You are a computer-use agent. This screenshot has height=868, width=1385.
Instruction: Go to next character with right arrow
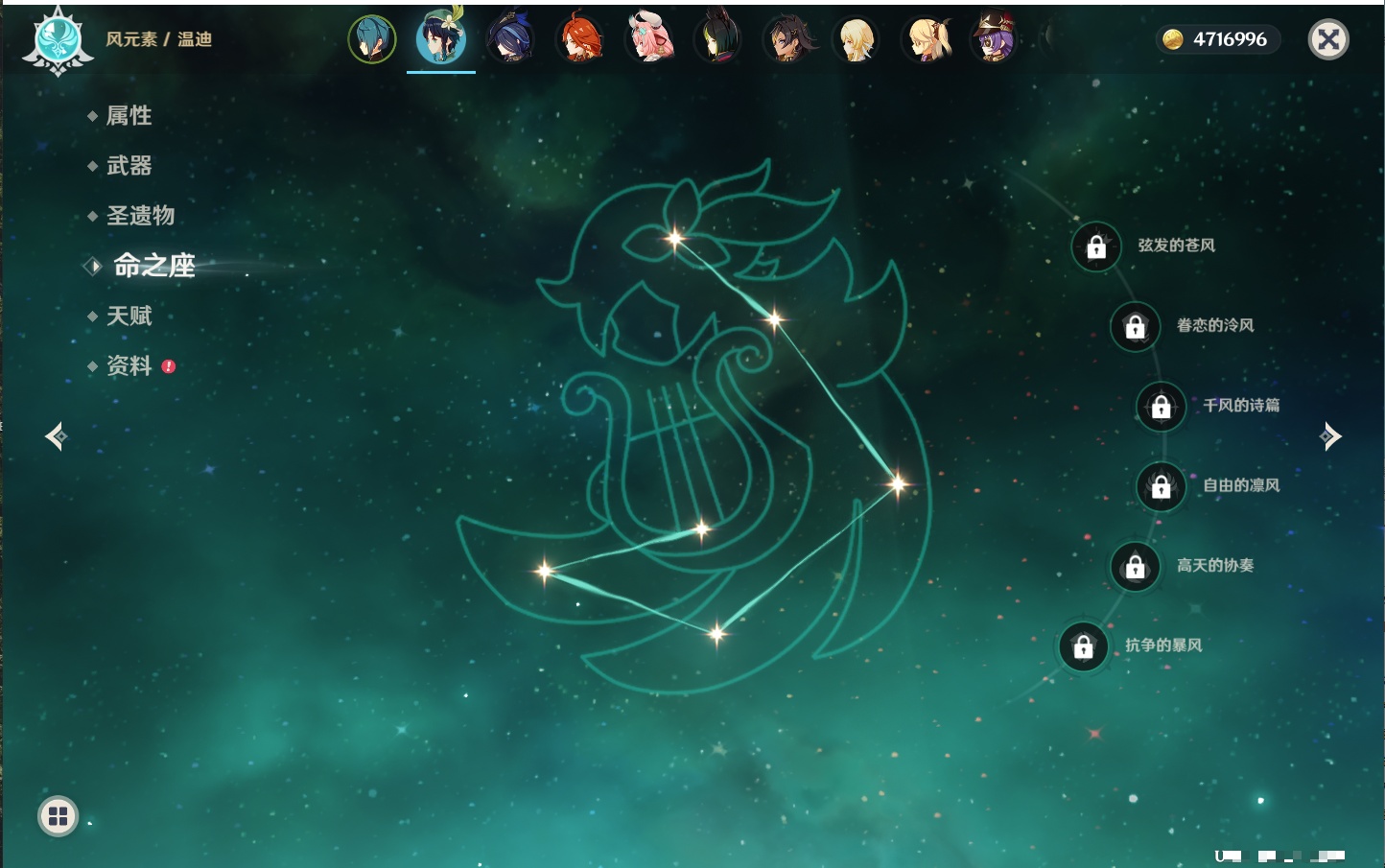(1330, 436)
